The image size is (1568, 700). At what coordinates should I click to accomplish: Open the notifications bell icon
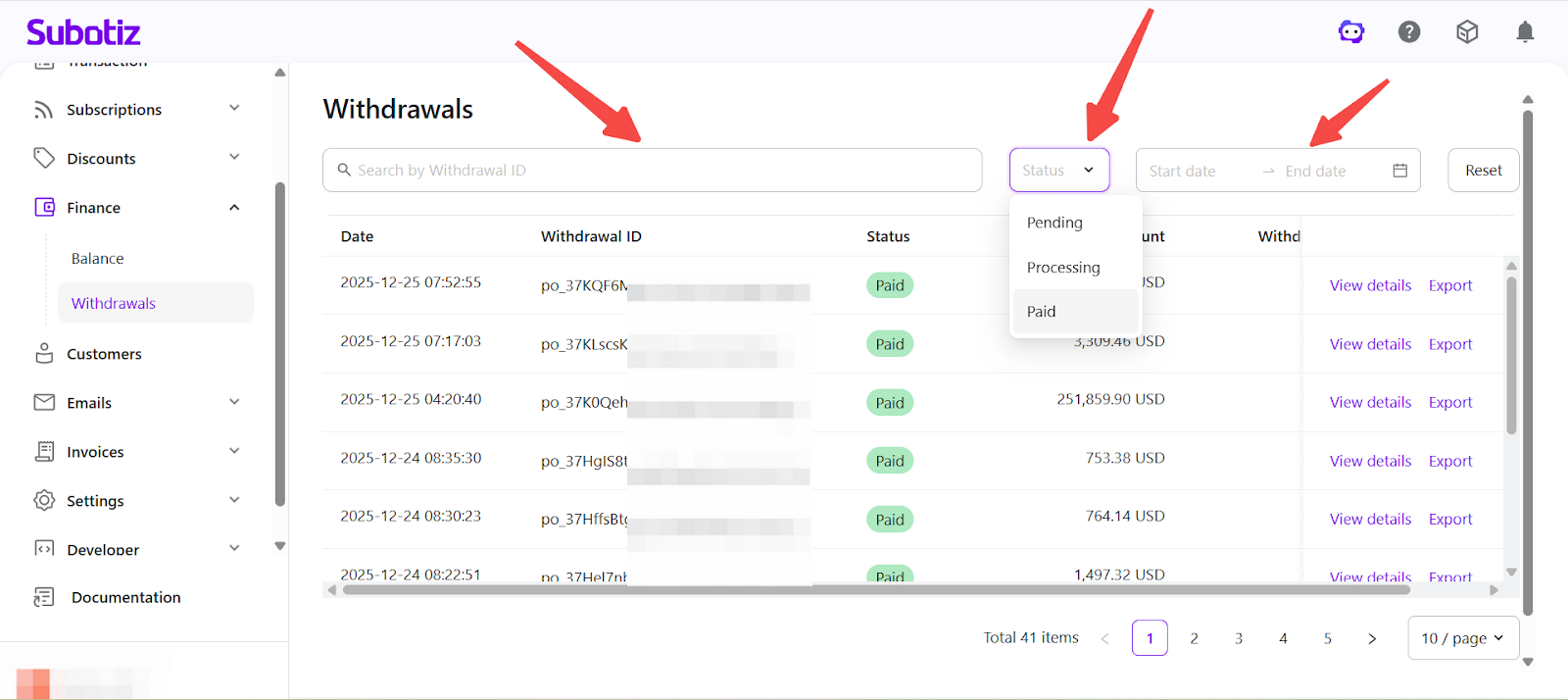tap(1525, 32)
